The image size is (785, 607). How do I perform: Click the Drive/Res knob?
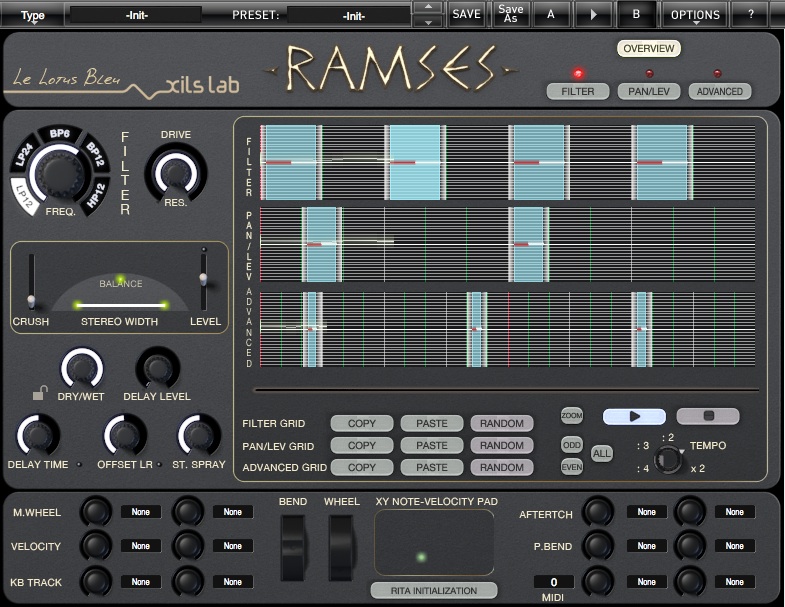point(176,172)
